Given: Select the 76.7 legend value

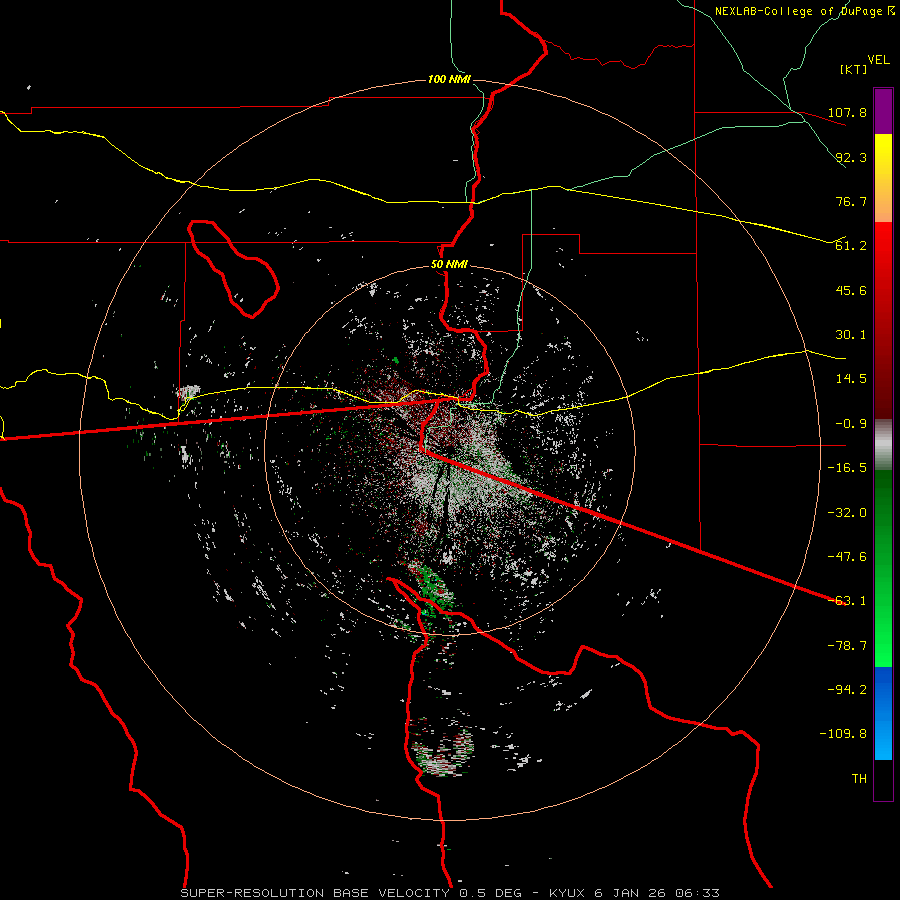Looking at the screenshot, I should click(x=852, y=201).
